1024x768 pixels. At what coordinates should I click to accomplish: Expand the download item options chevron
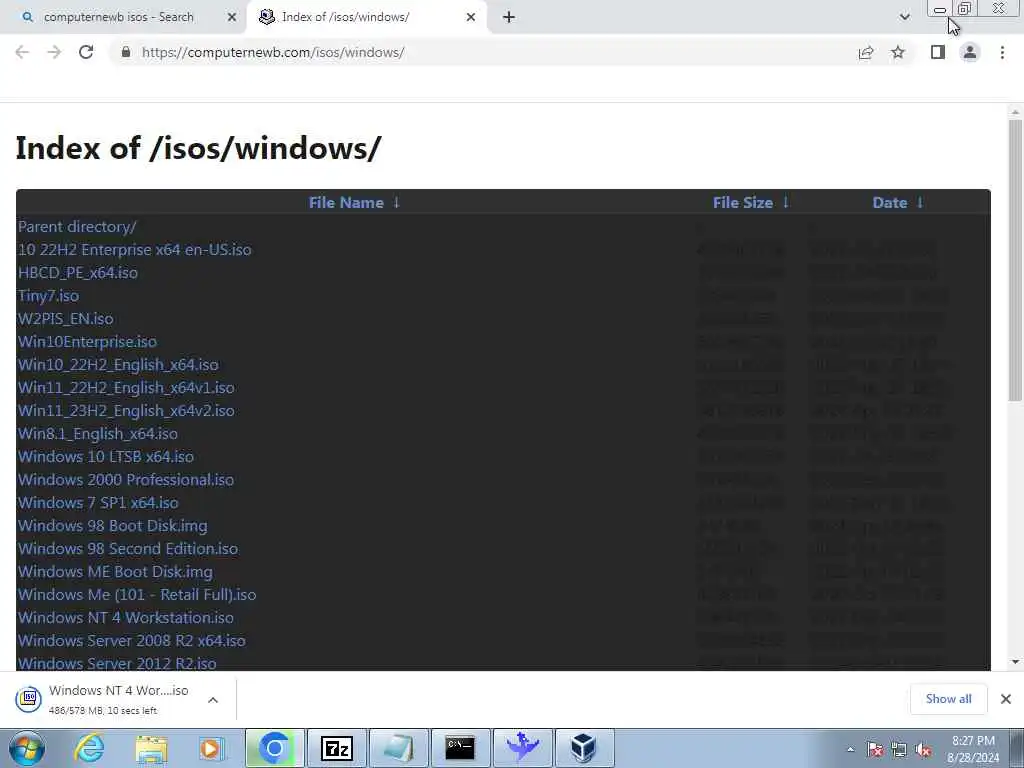point(213,699)
